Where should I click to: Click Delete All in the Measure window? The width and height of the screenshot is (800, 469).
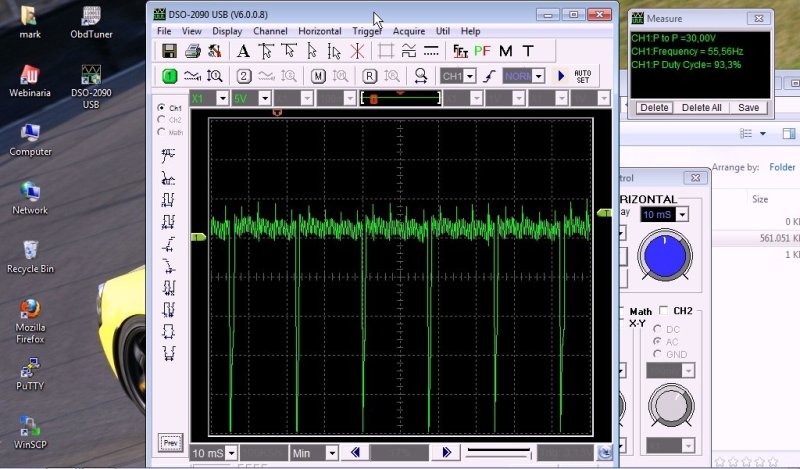[x=702, y=108]
